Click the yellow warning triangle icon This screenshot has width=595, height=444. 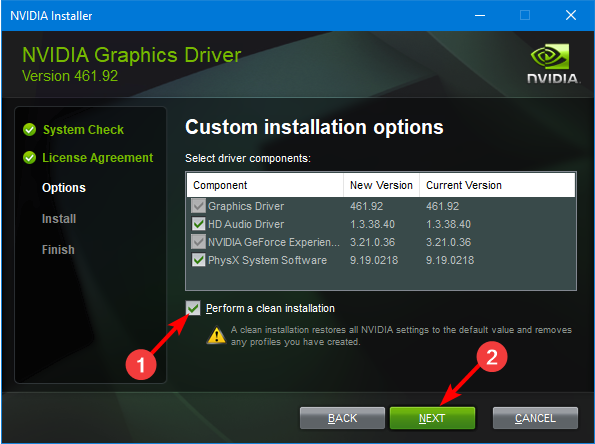pyautogui.click(x=216, y=335)
